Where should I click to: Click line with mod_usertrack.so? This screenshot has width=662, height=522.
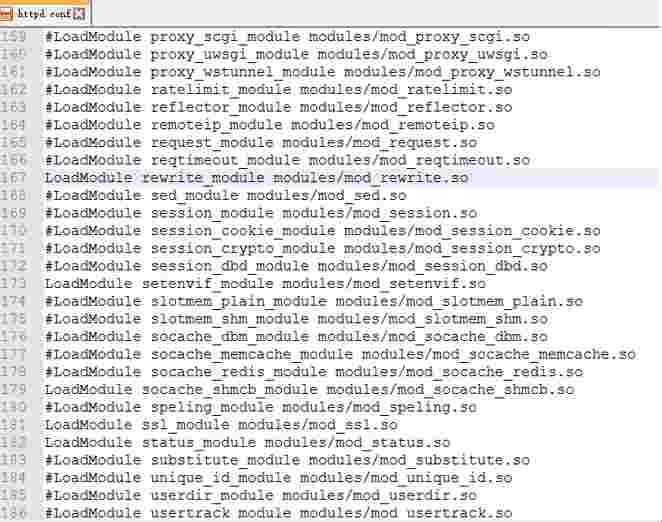279,513
